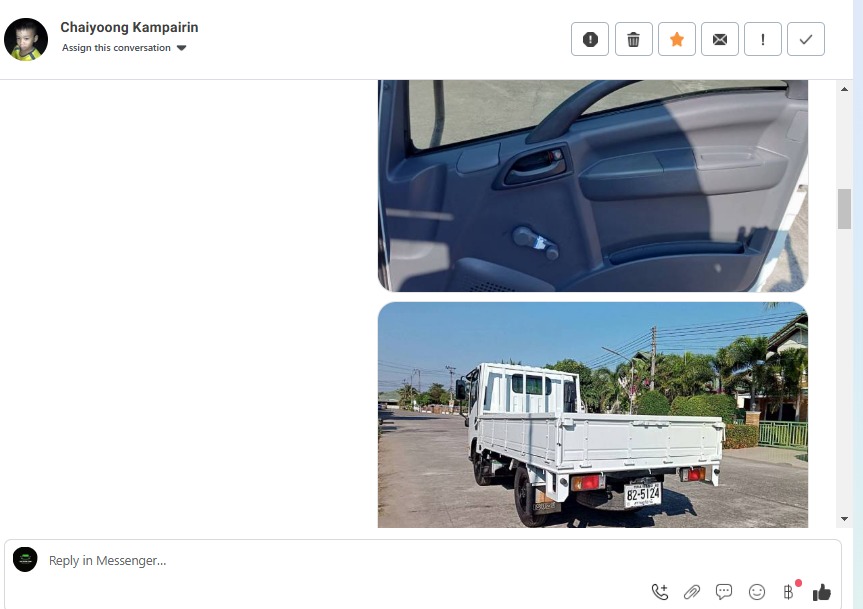Toggle the orange follow-up star
863x609 pixels.
pyautogui.click(x=676, y=39)
